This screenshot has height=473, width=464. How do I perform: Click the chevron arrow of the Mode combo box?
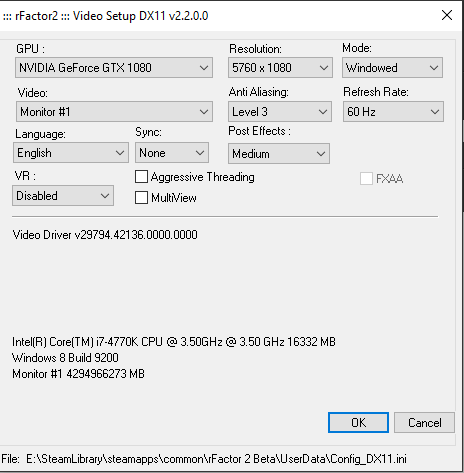click(x=434, y=68)
